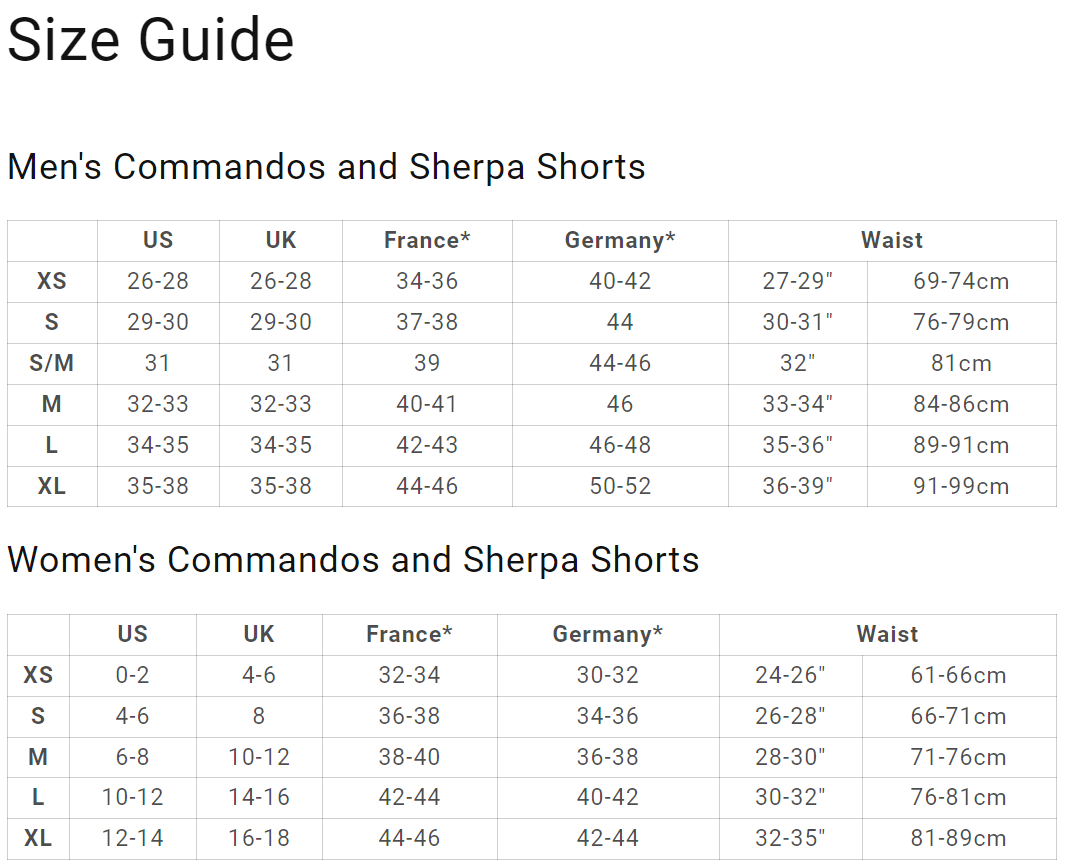Click the UK header in the women's table
Screen dimensions: 1073x868
point(259,634)
